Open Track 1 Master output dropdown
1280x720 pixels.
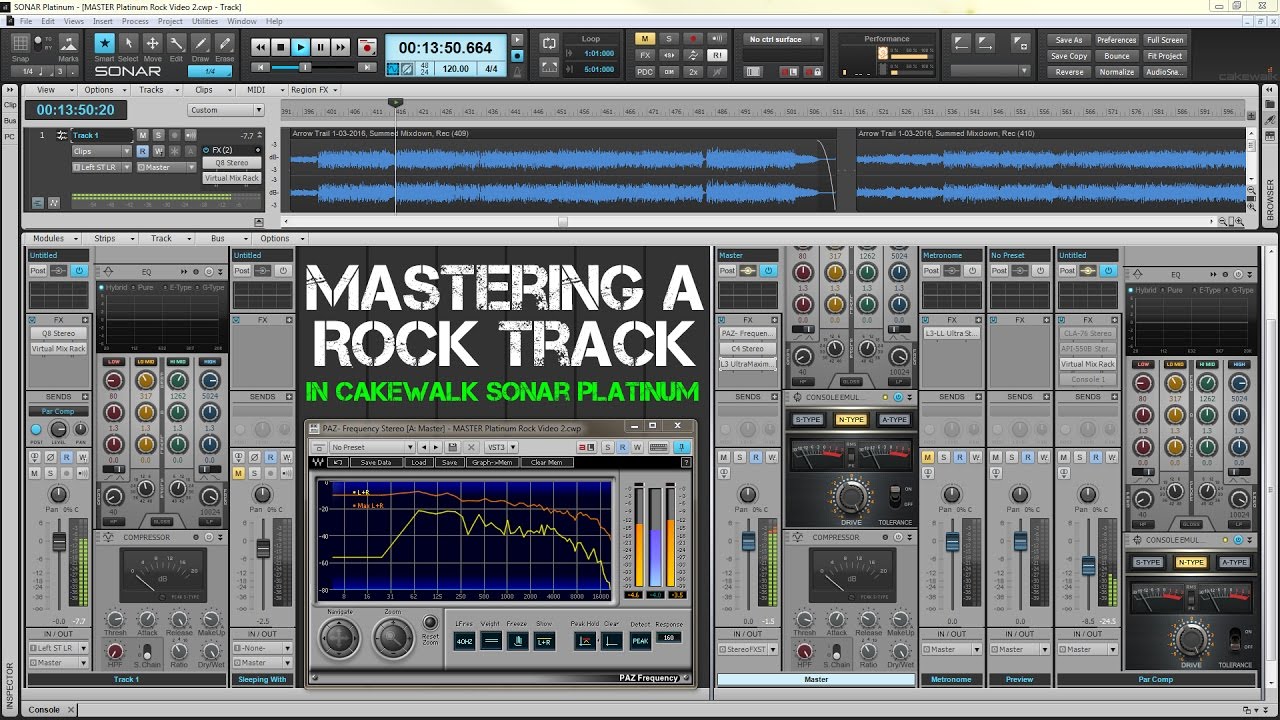(166, 167)
